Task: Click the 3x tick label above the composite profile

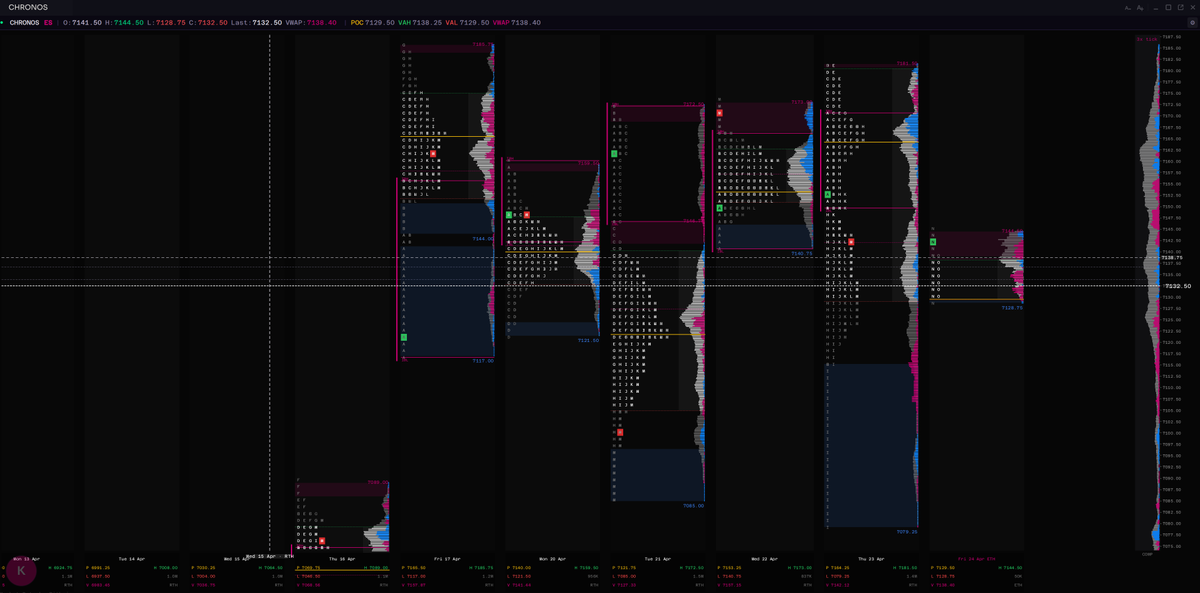Action: 1146,39
